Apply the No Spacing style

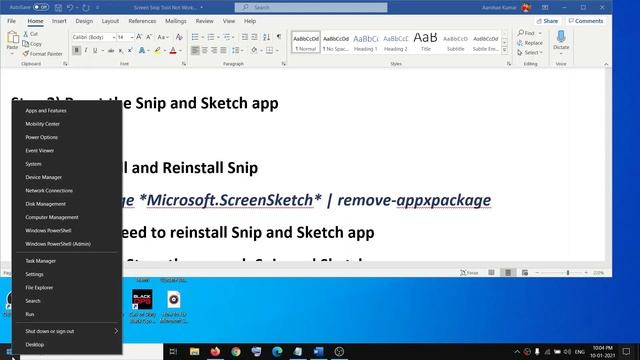tap(336, 42)
